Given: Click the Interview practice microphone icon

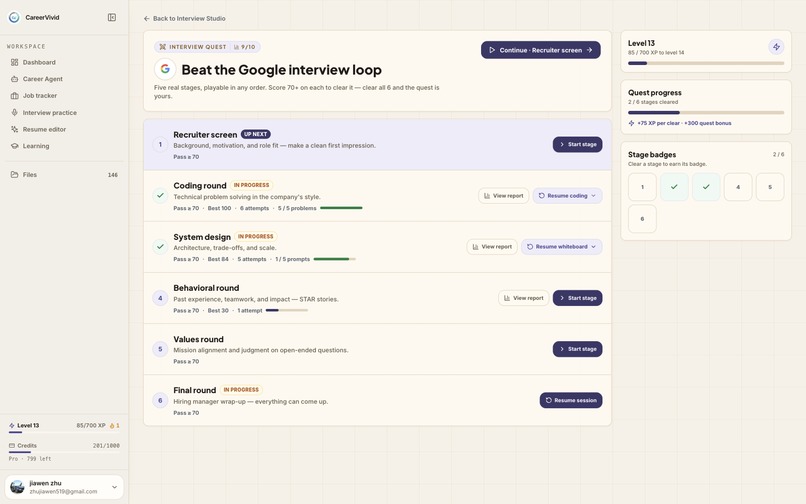Looking at the screenshot, I should [14, 112].
